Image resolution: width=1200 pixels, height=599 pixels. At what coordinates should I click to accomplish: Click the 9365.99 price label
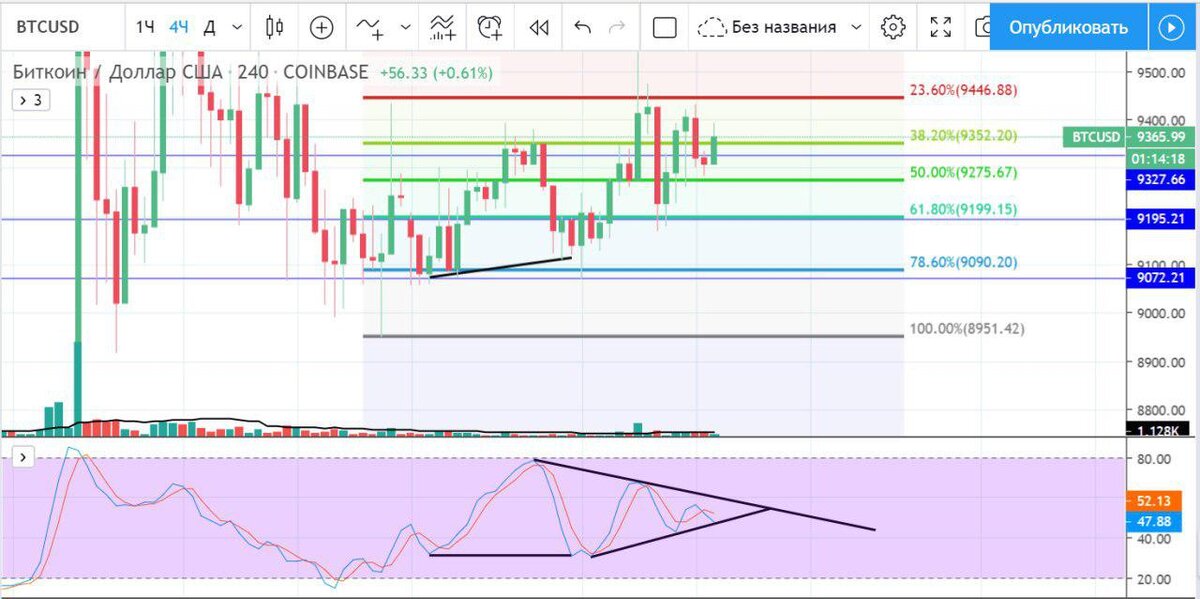pyautogui.click(x=1160, y=136)
